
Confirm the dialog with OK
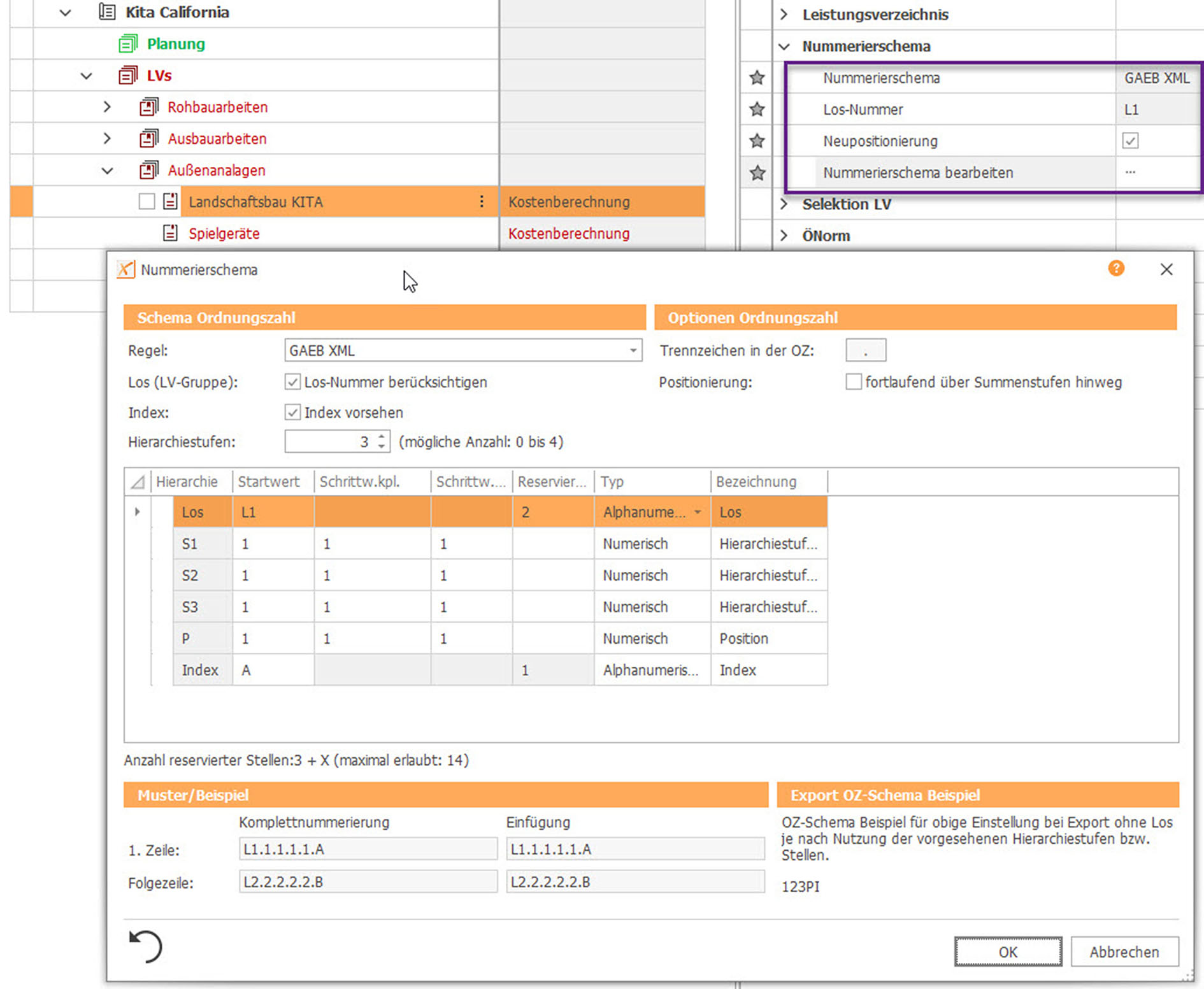point(1007,951)
